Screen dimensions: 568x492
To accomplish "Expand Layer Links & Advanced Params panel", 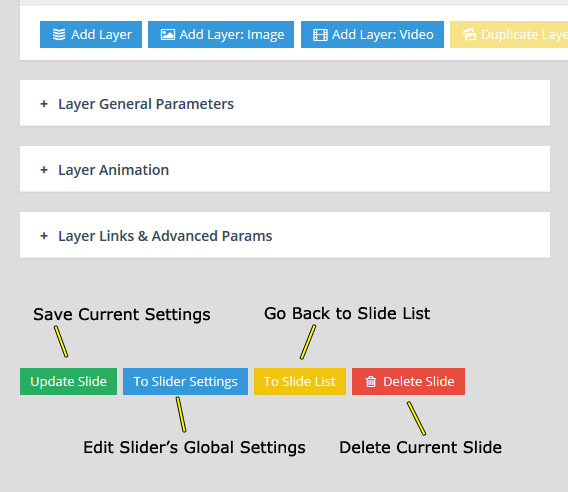I will coord(285,235).
